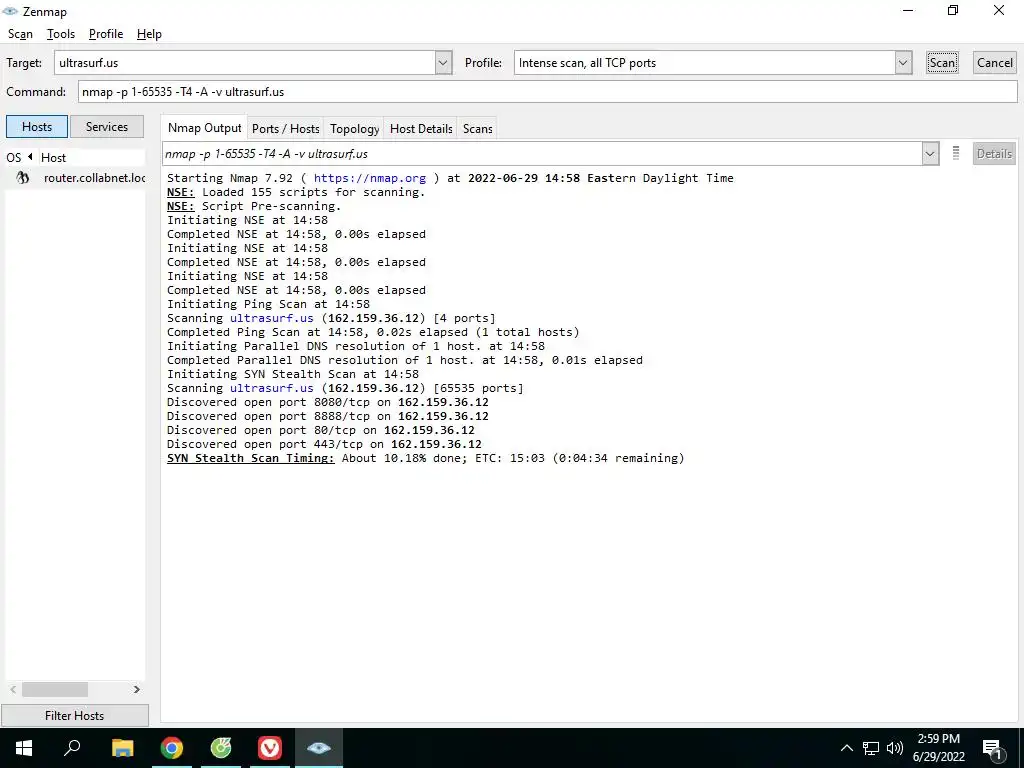
Task: Expand the scan output selector dropdown
Action: point(930,154)
